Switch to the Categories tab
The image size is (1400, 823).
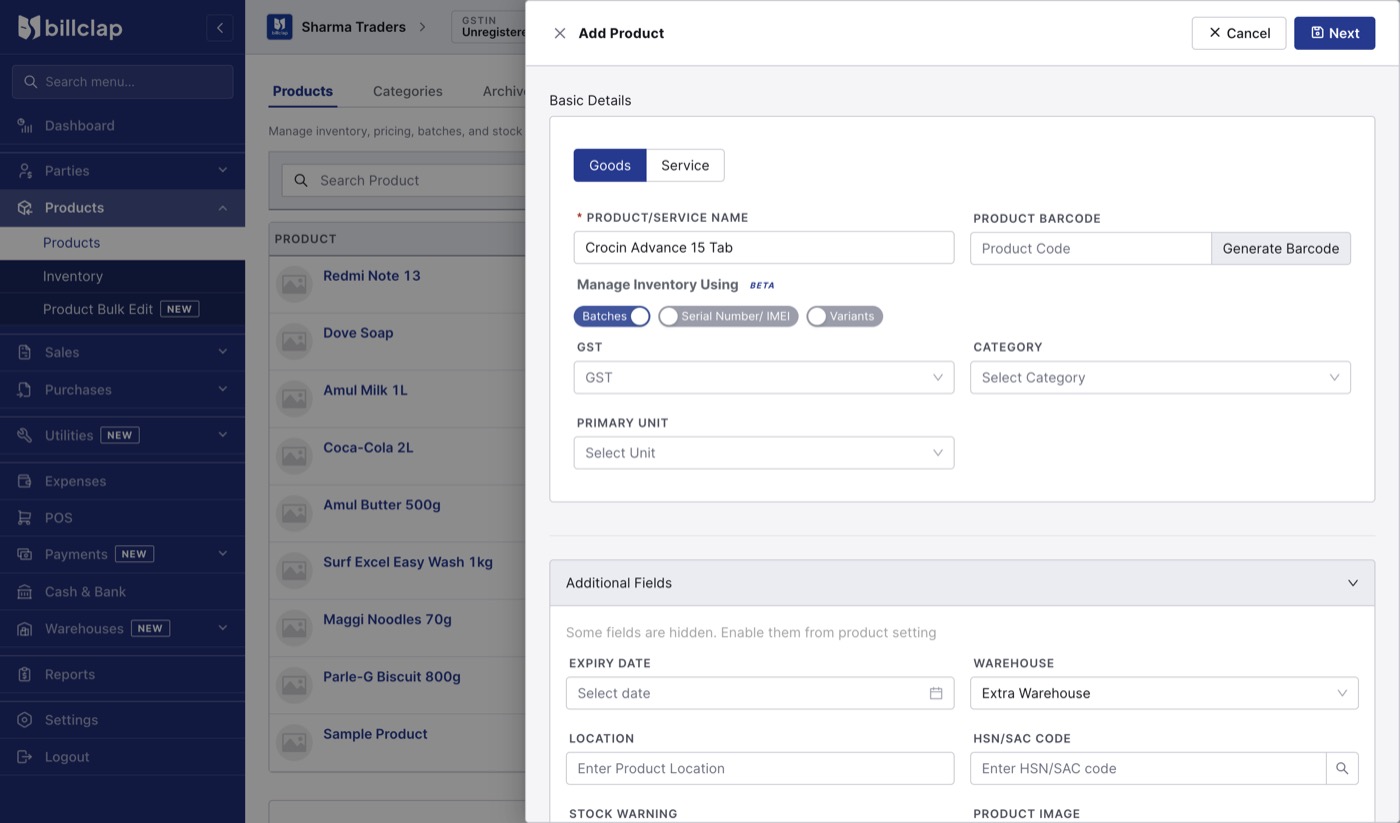pyautogui.click(x=408, y=91)
